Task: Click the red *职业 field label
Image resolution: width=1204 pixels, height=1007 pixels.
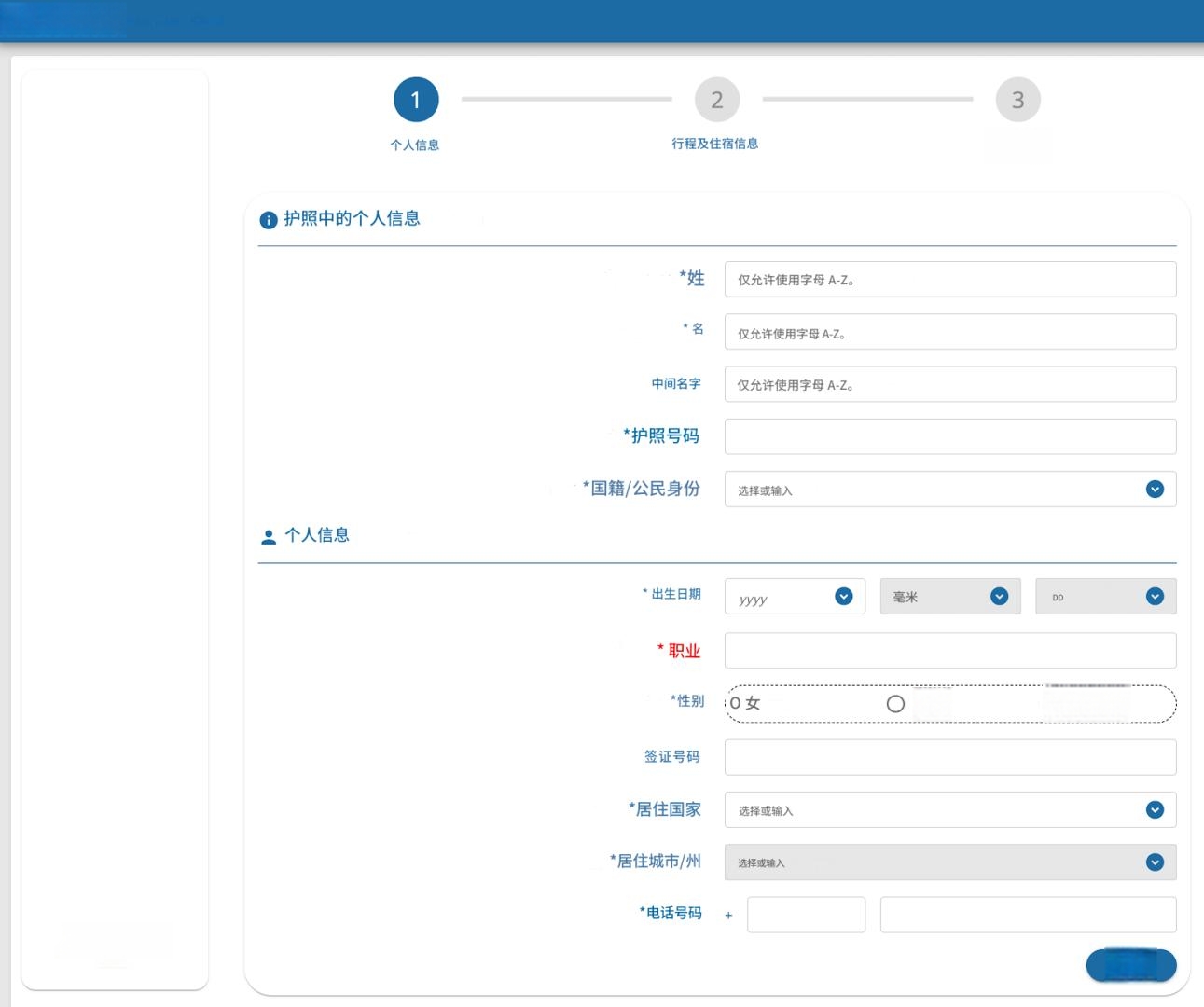Action: tap(679, 651)
